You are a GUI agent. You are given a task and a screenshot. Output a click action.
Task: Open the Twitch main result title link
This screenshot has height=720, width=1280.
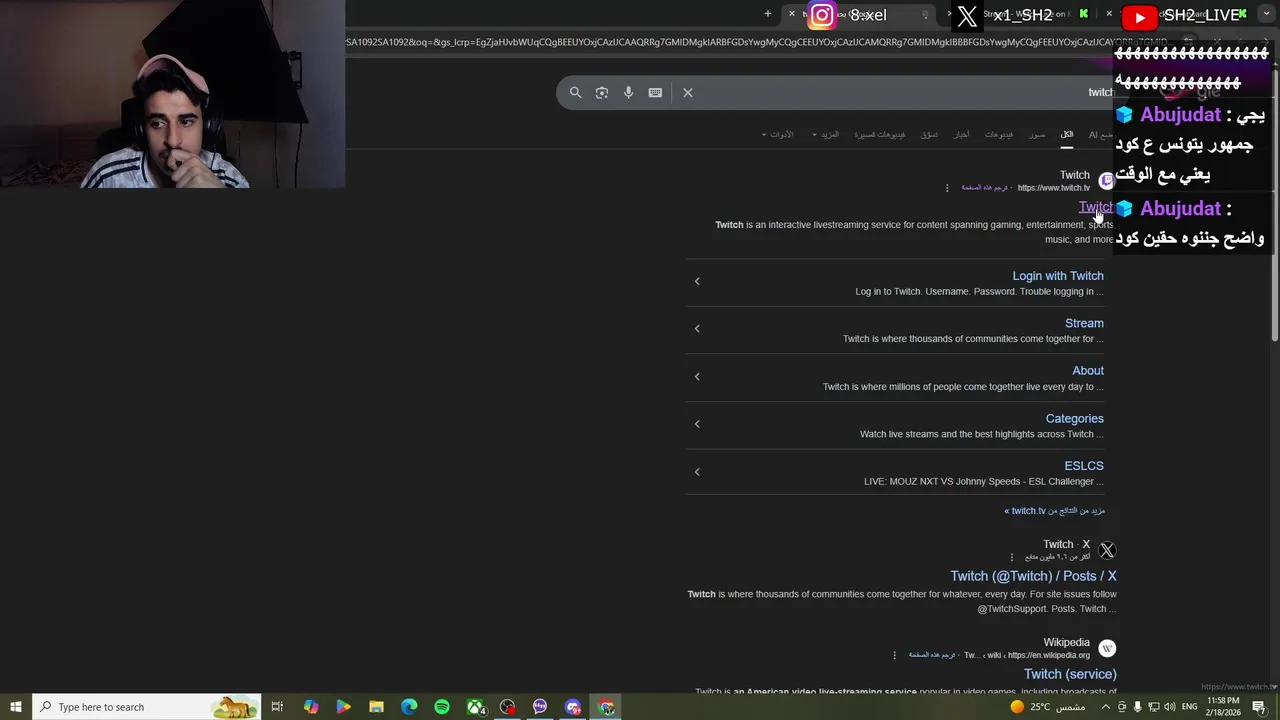(x=1095, y=207)
